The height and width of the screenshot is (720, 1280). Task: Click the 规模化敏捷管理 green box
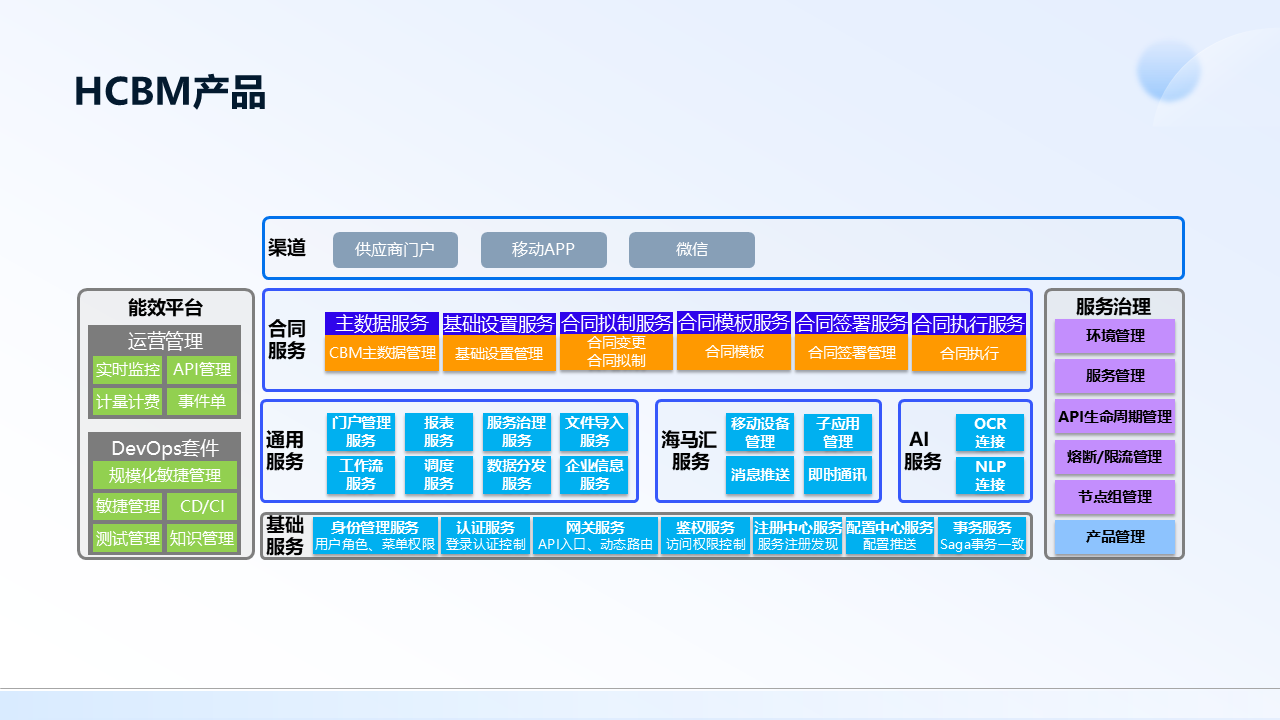[165, 475]
